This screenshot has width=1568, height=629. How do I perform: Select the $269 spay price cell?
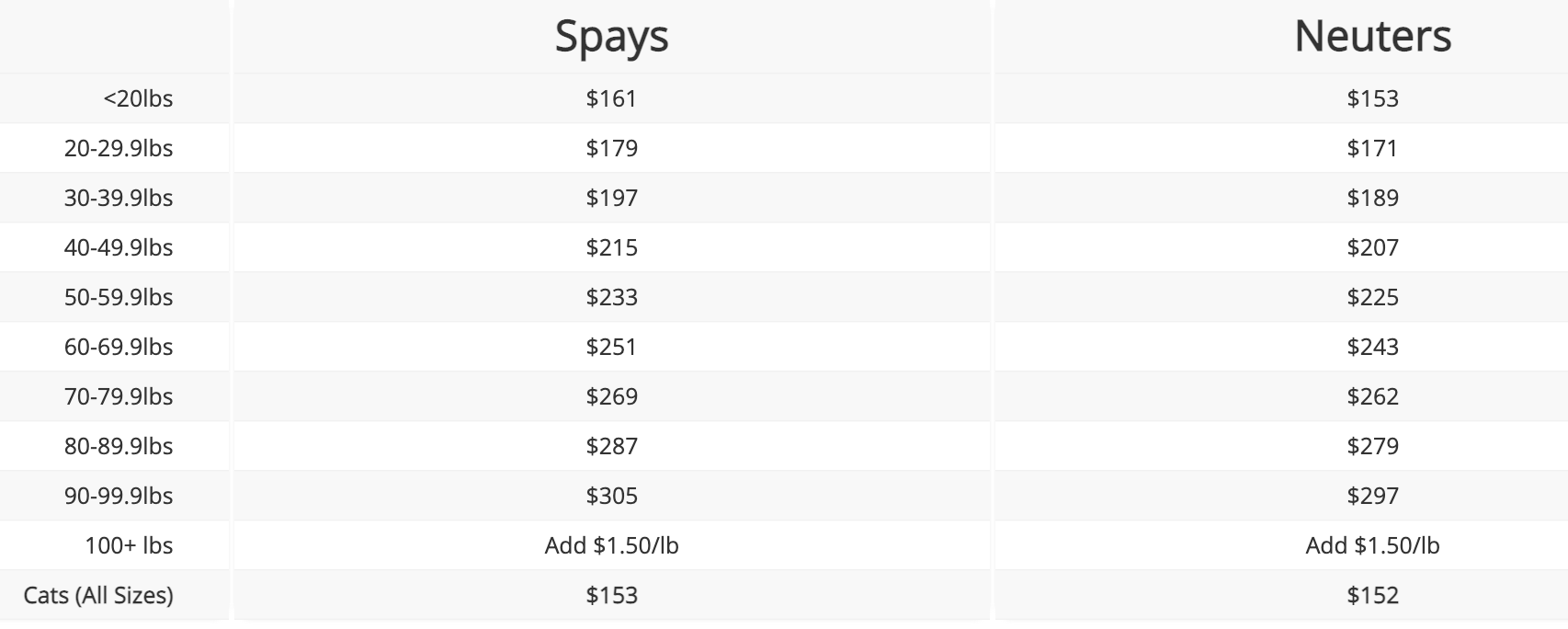pos(611,396)
